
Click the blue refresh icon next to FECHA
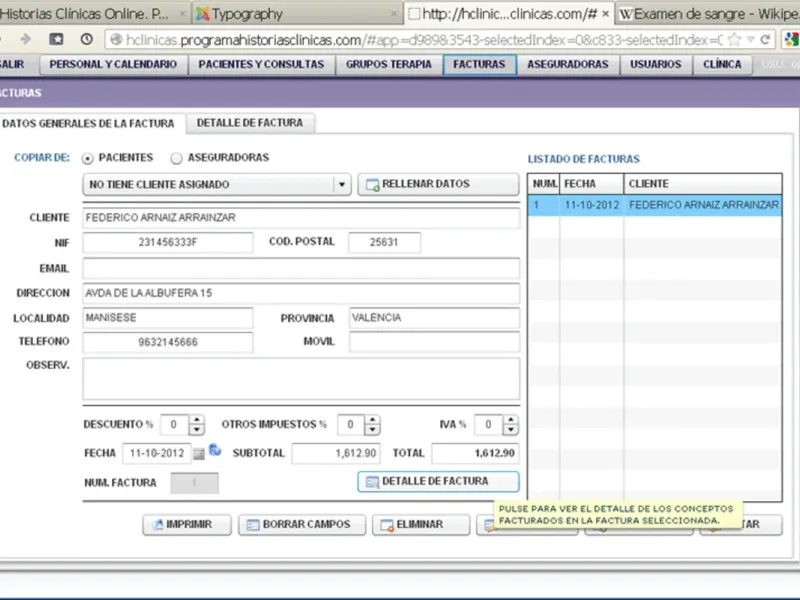point(215,449)
